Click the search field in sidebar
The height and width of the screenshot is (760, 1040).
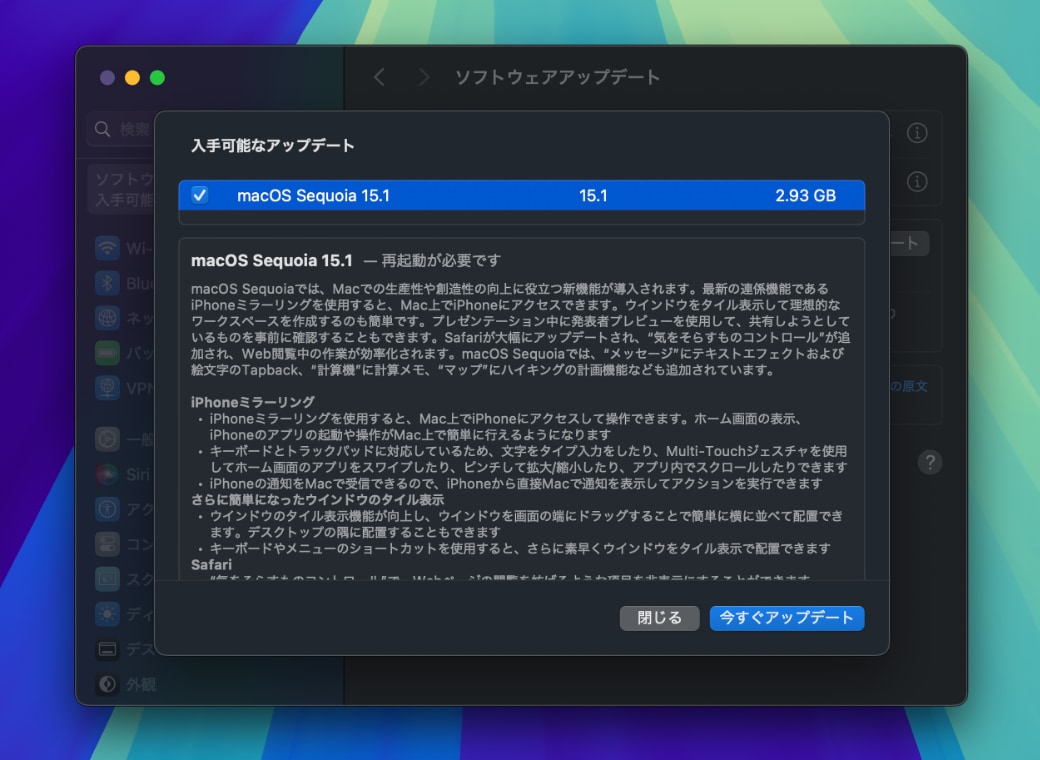point(121,129)
